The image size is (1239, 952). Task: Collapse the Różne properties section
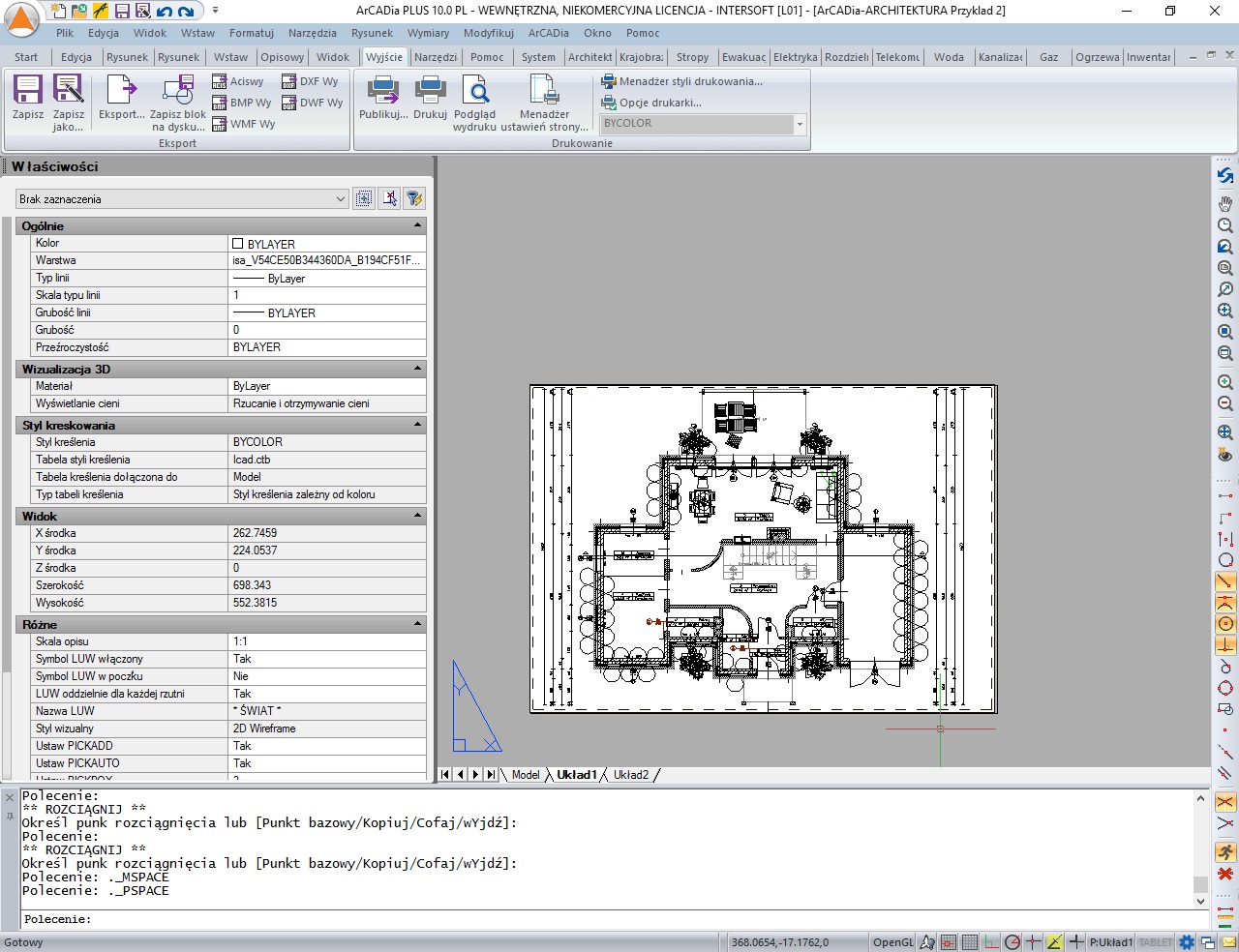(x=418, y=624)
